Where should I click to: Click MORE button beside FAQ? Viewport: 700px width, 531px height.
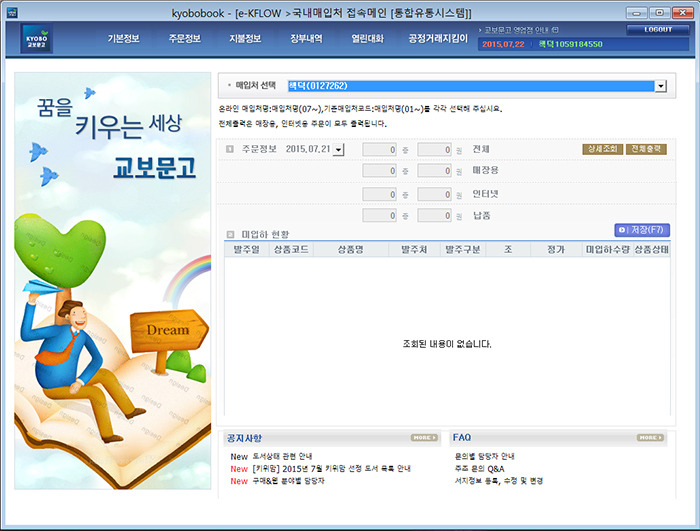pos(650,438)
